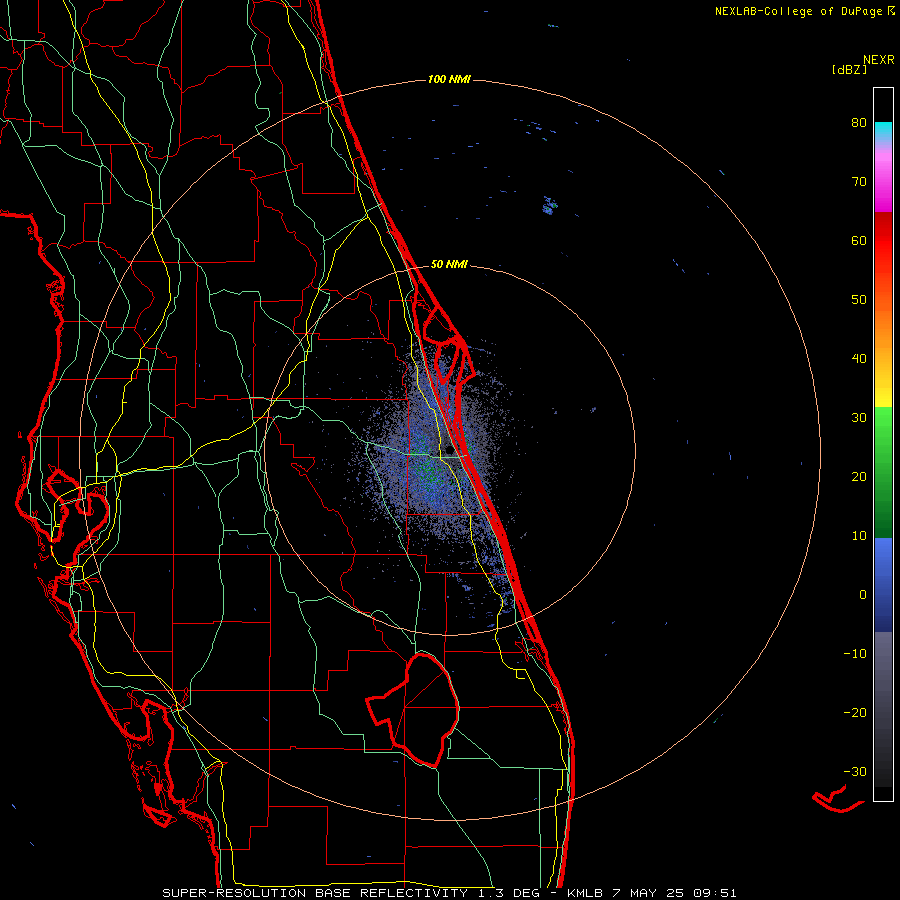This screenshot has width=900, height=900.
Task: Click the 50 NMI range ring label
Action: 449,264
